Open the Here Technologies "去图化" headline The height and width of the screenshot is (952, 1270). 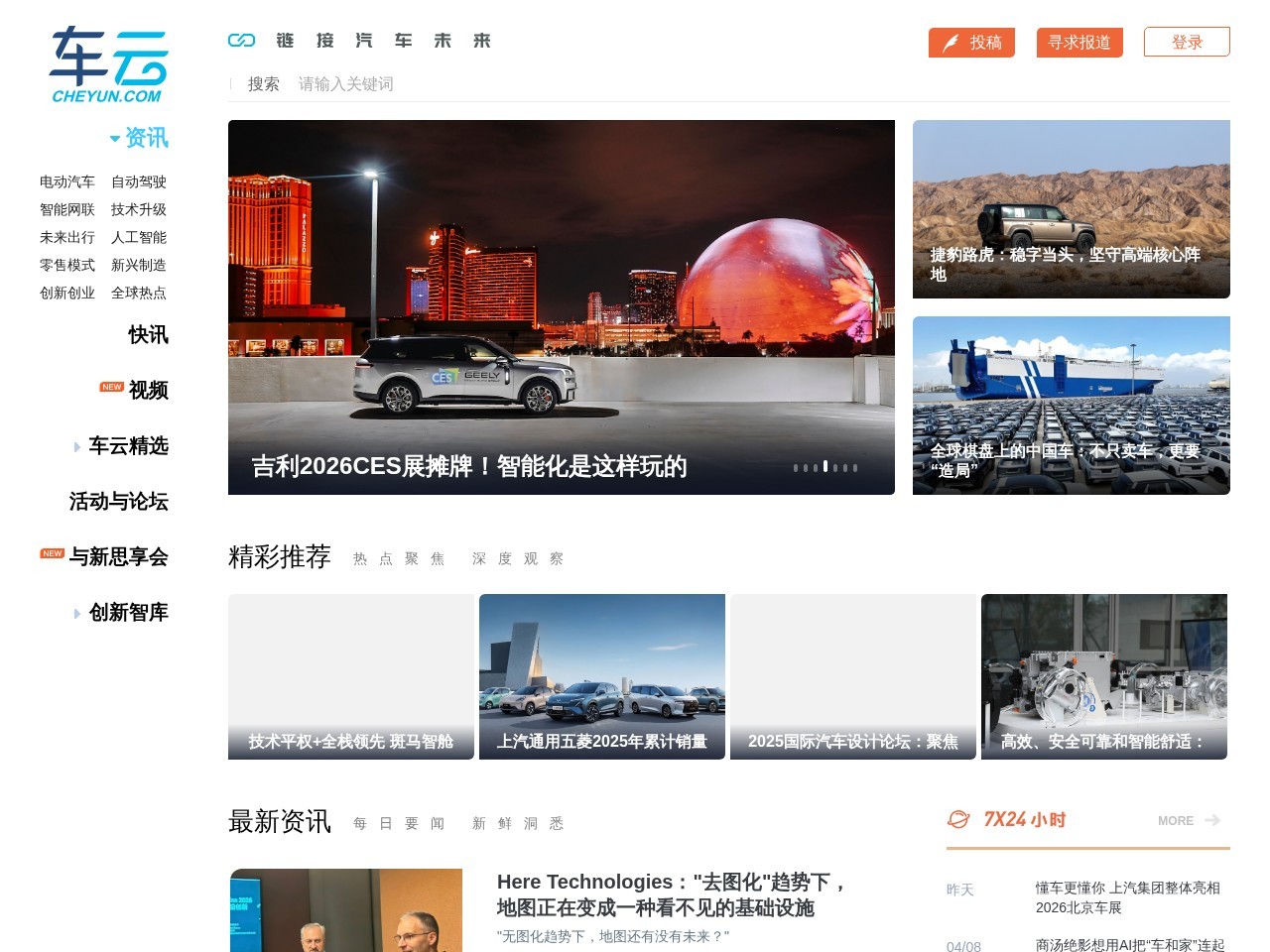coord(673,894)
